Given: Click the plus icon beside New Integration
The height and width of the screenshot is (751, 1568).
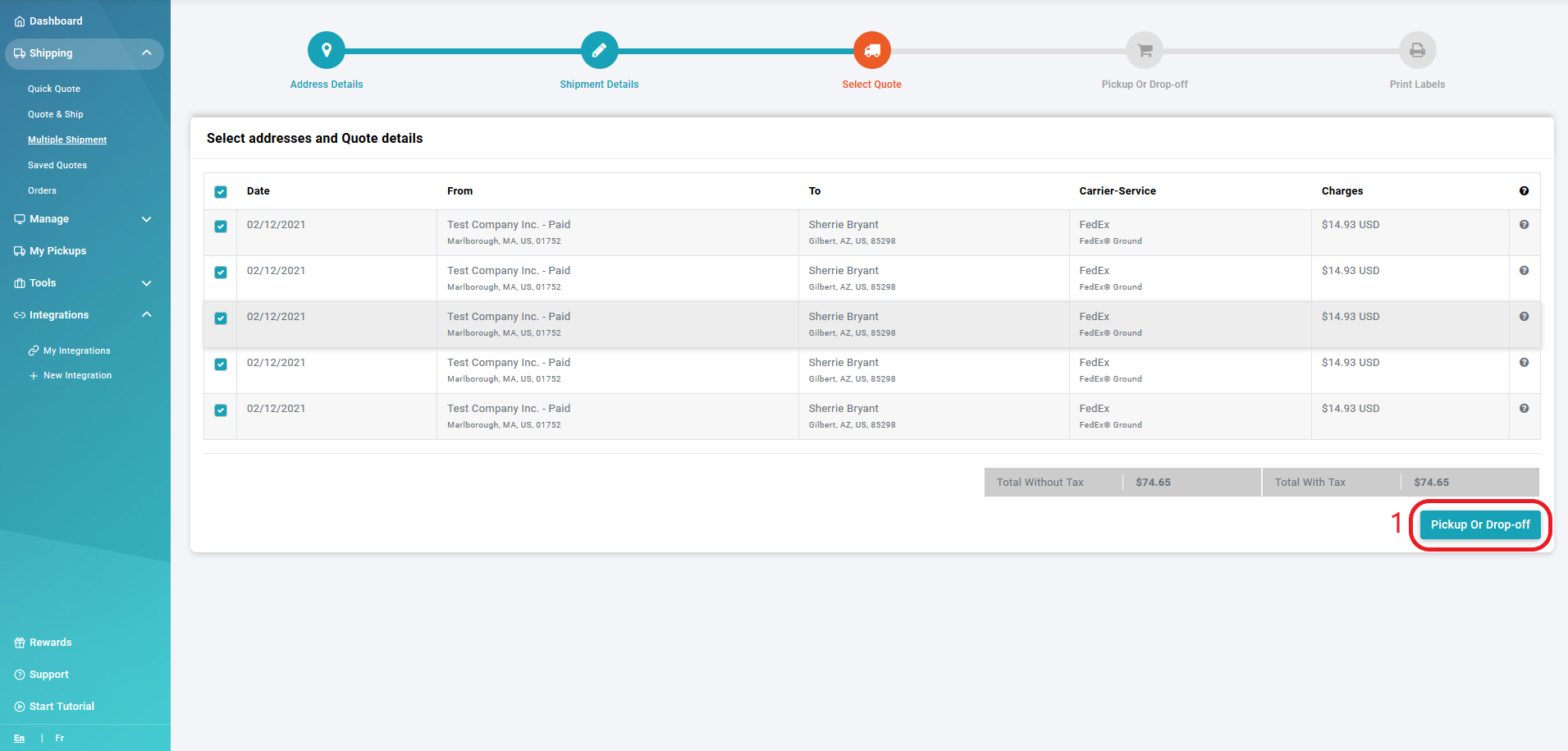Looking at the screenshot, I should click(x=34, y=376).
